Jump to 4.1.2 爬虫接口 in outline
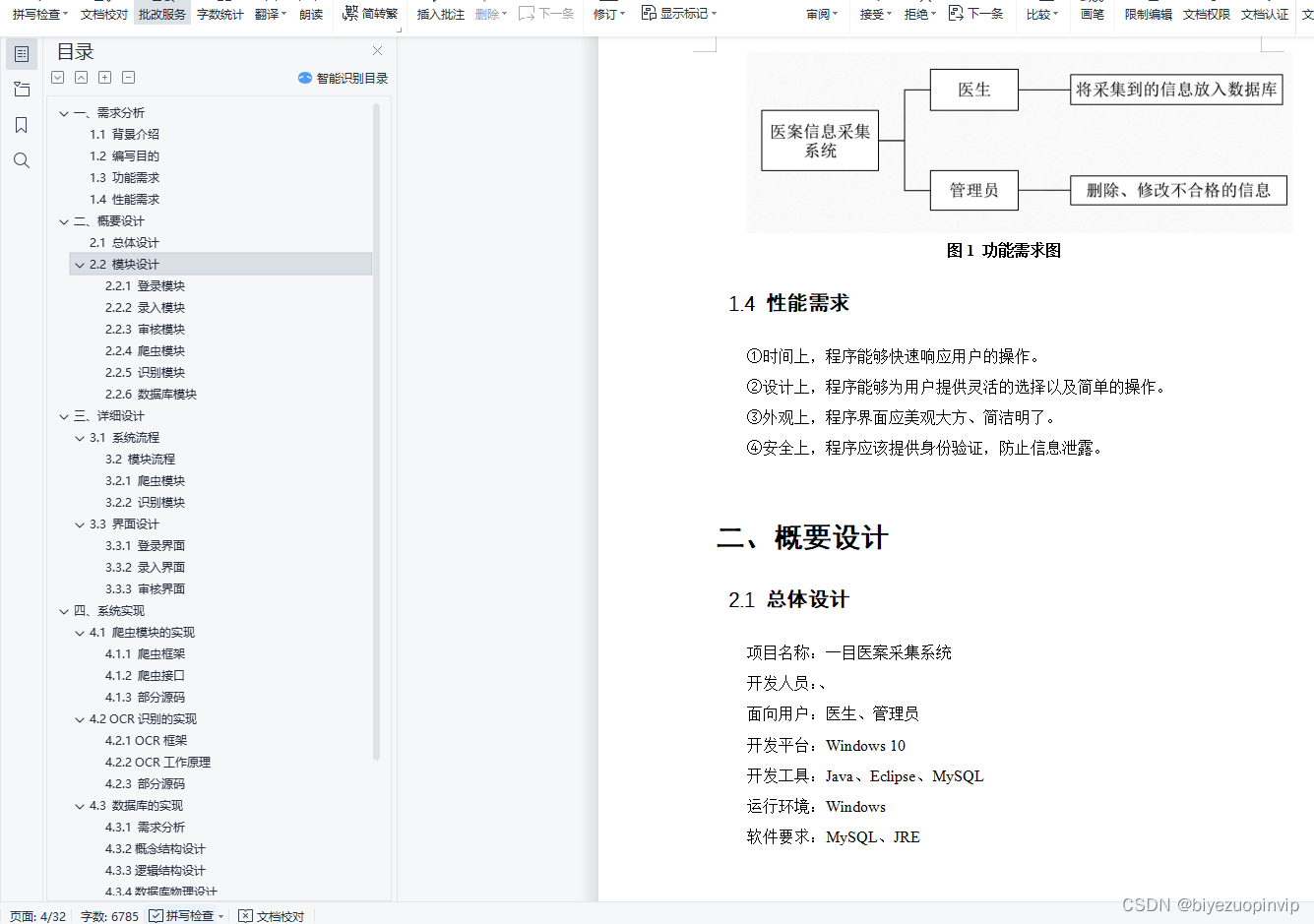Viewport: 1314px width, 924px height. [x=145, y=676]
